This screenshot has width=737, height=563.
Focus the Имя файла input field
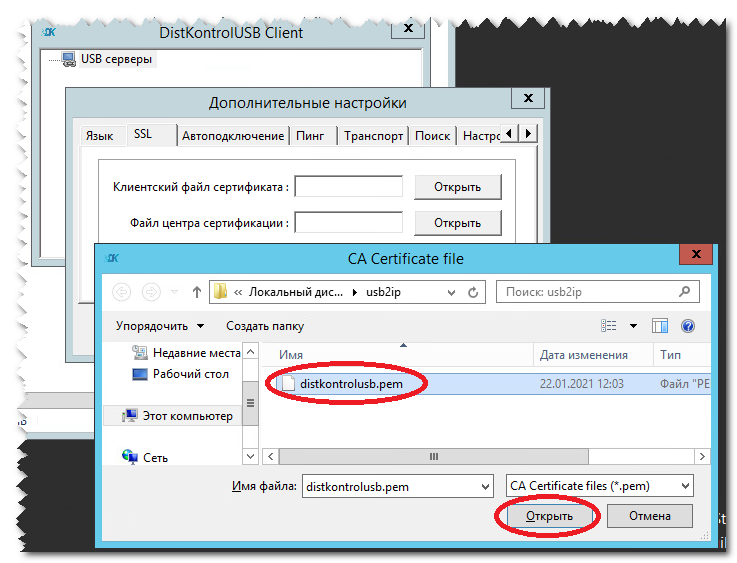point(397,486)
